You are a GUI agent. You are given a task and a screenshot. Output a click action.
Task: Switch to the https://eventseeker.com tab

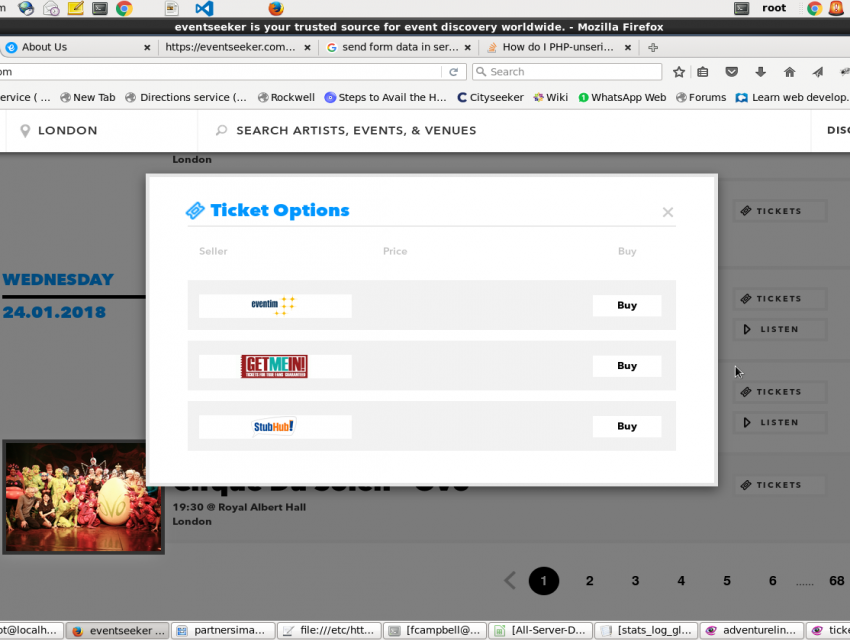click(x=238, y=47)
